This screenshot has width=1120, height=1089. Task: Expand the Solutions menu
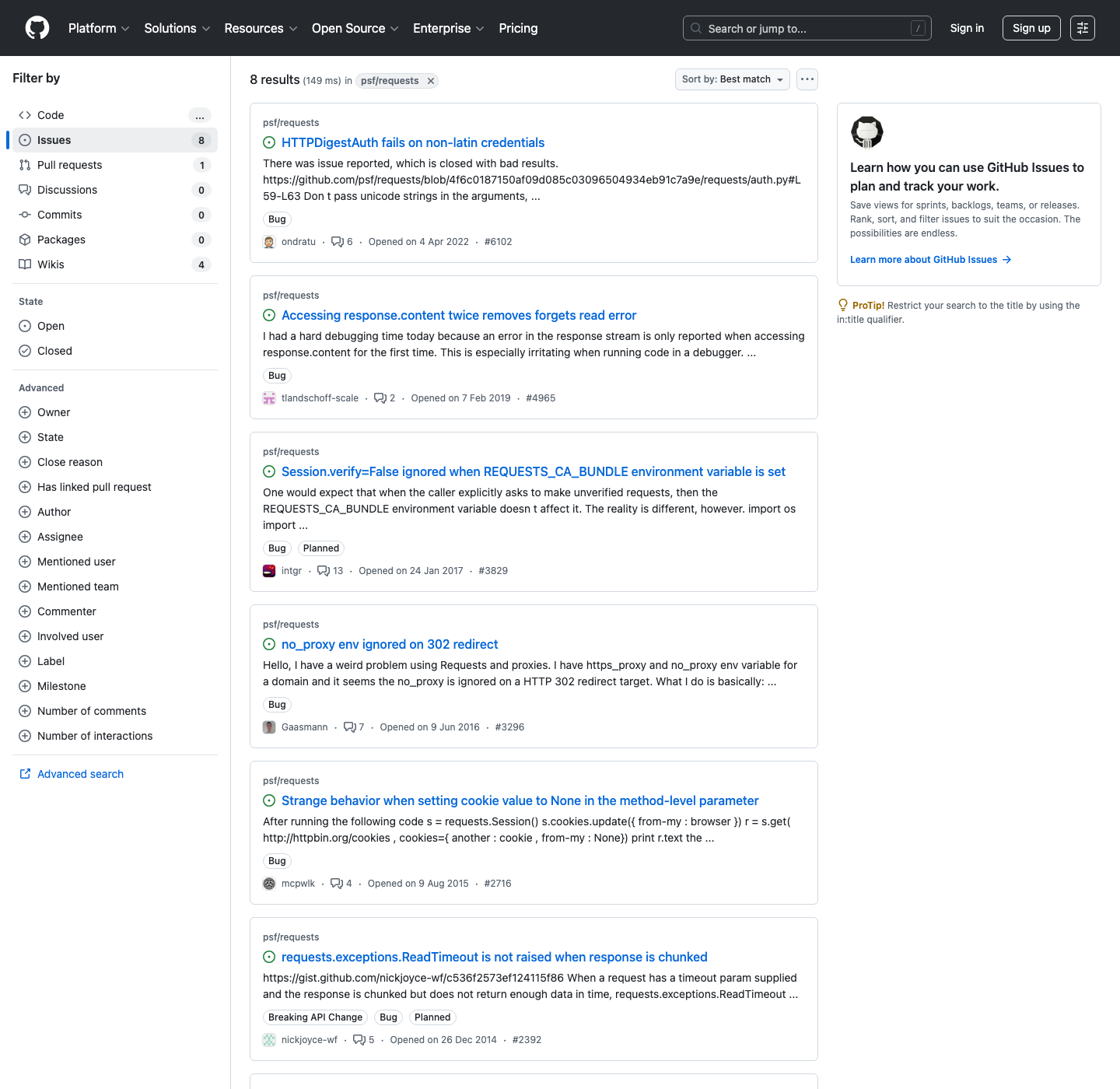pos(177,28)
